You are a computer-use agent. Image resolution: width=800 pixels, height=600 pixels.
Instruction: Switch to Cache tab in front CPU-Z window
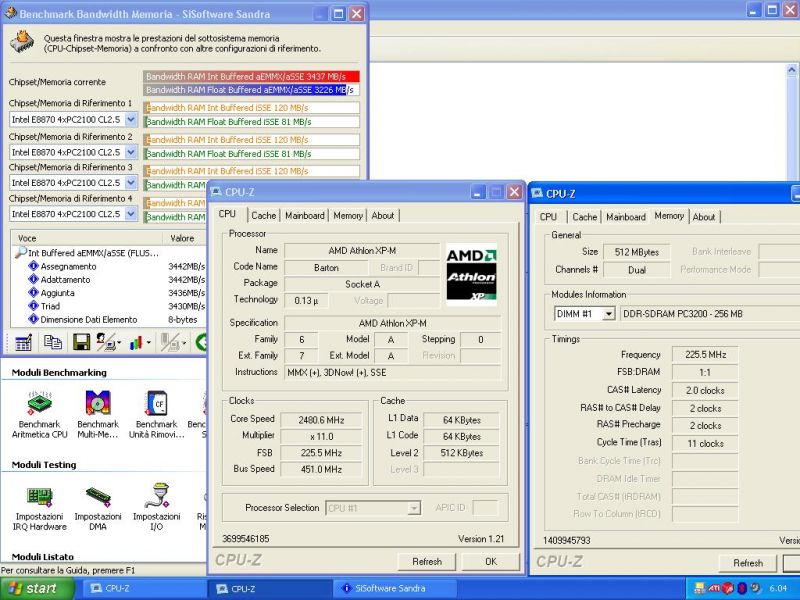pyautogui.click(x=263, y=215)
